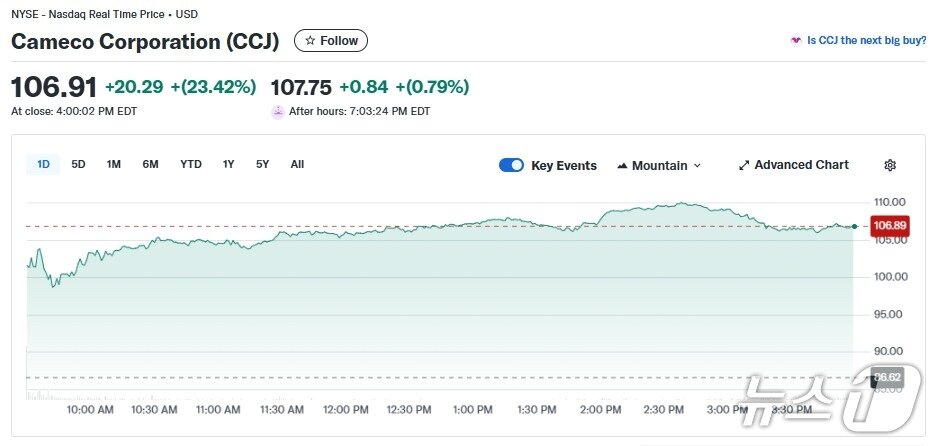Viewport: 935px width, 446px height.
Task: Click the red 106.89 current price label
Action: (x=889, y=226)
